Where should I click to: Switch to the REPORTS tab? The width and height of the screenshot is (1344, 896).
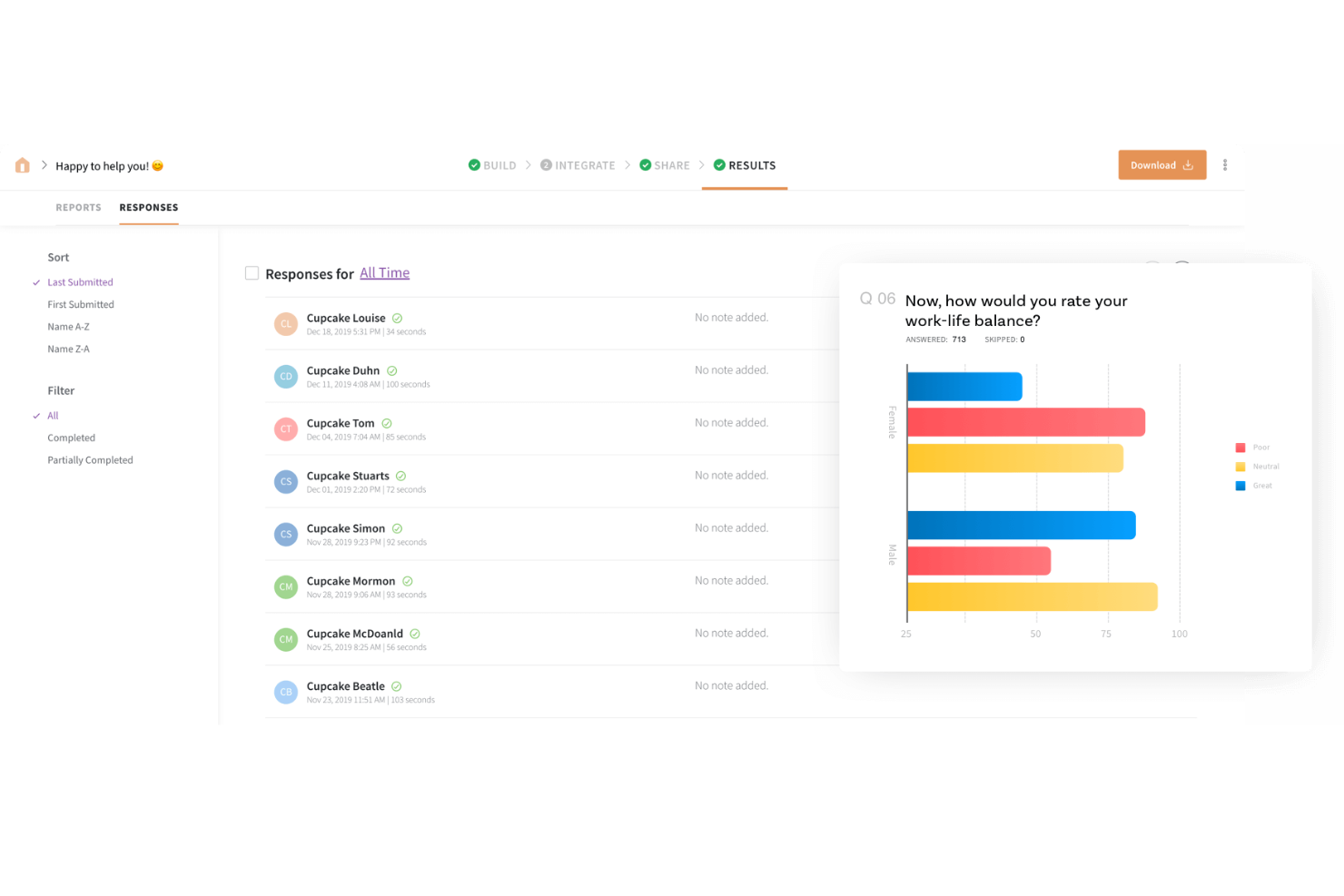78,207
